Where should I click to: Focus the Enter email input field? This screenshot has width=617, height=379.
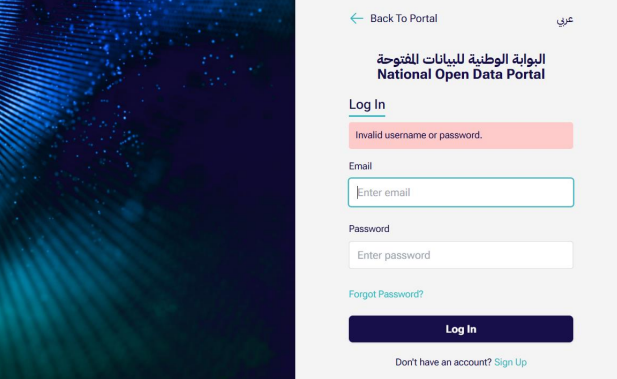pyautogui.click(x=461, y=192)
